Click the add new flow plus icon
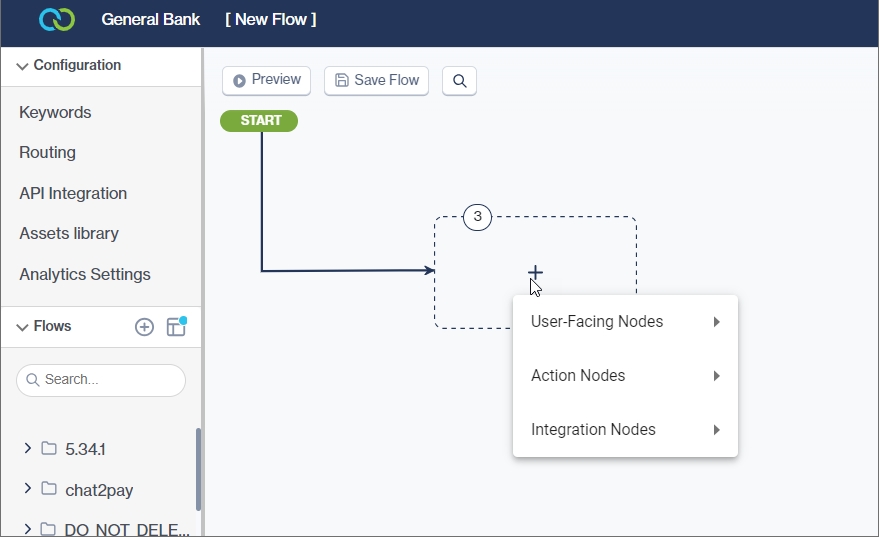 [144, 327]
